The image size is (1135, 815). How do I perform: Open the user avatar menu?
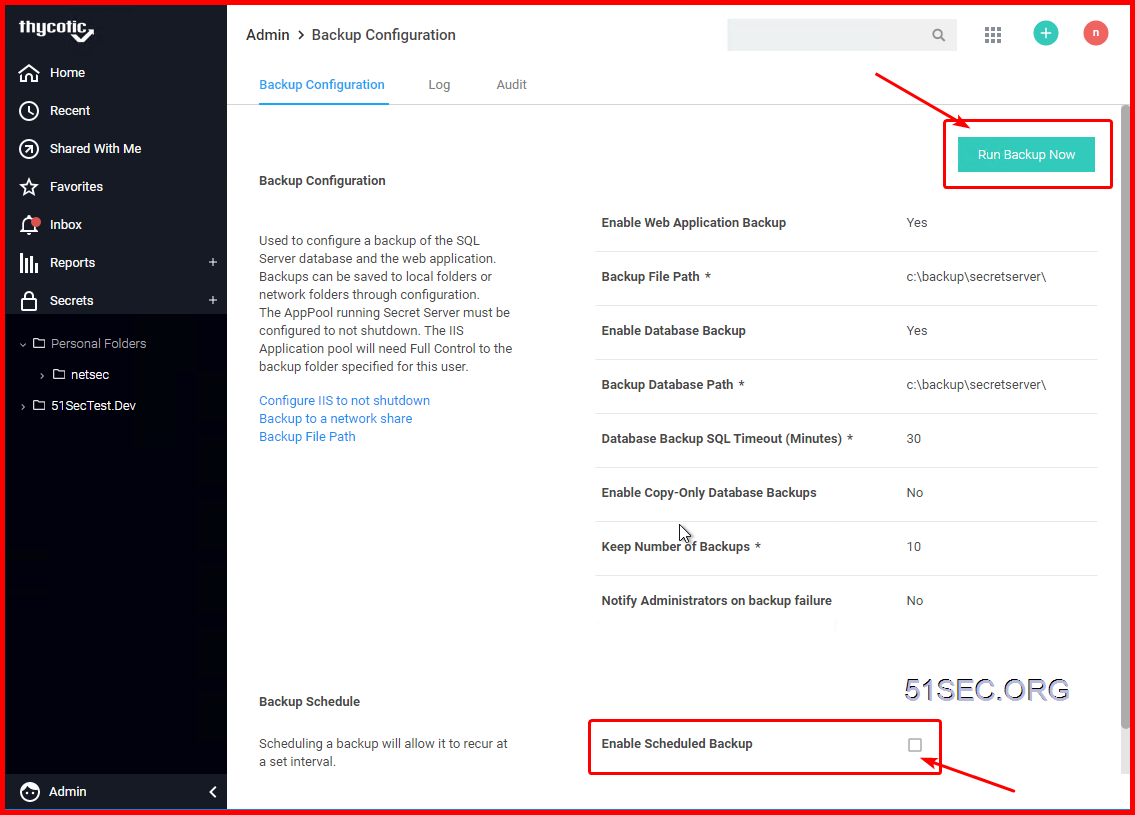[1095, 33]
